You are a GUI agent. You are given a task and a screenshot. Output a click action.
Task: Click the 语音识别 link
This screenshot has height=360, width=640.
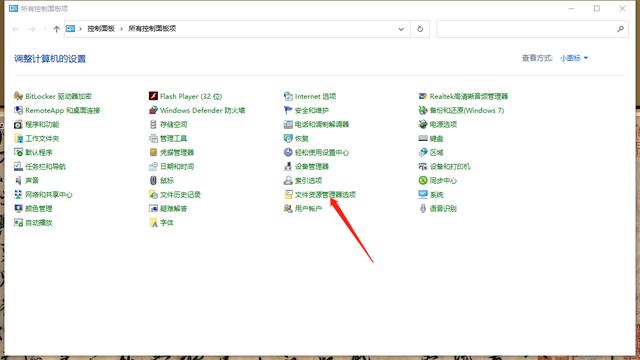coord(443,209)
